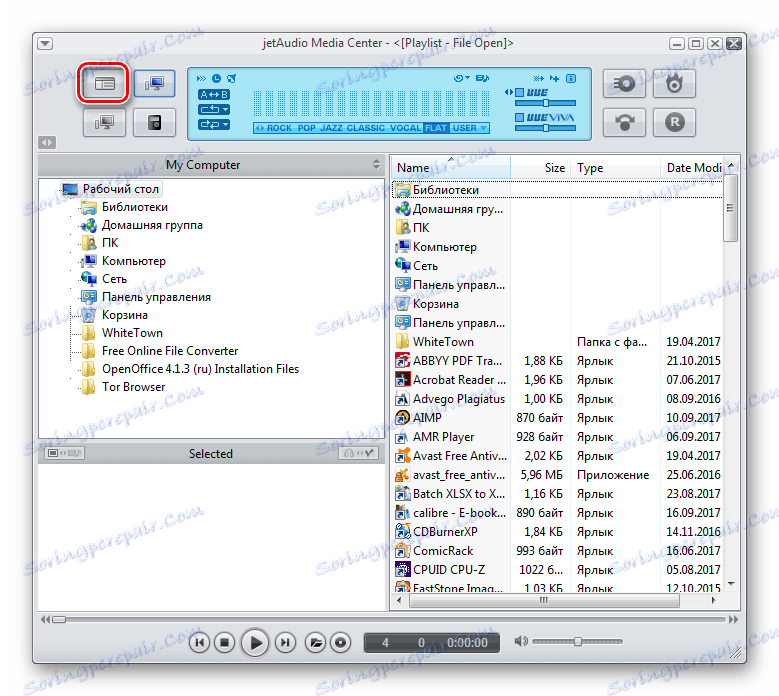
Task: Open the reverb effects dropdown with spiral icon
Action: [462, 78]
